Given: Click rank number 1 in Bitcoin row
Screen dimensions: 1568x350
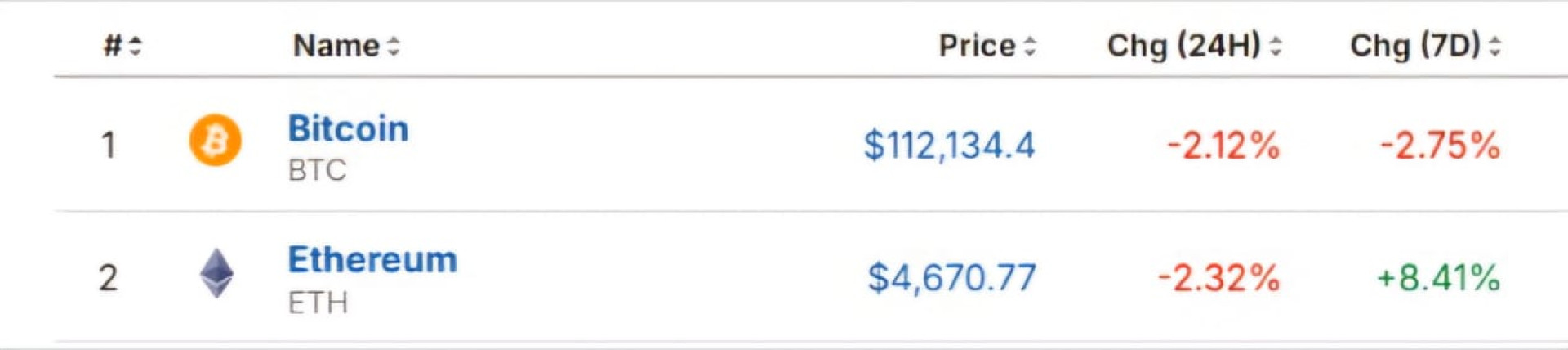Looking at the screenshot, I should (108, 146).
